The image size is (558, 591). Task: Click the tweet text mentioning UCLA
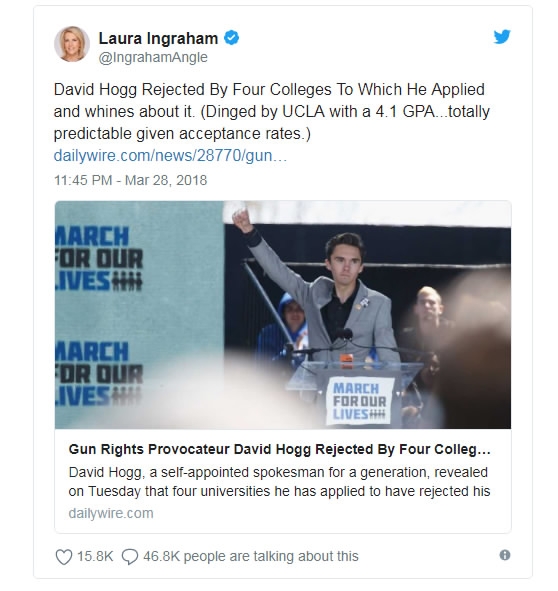pyautogui.click(x=271, y=112)
